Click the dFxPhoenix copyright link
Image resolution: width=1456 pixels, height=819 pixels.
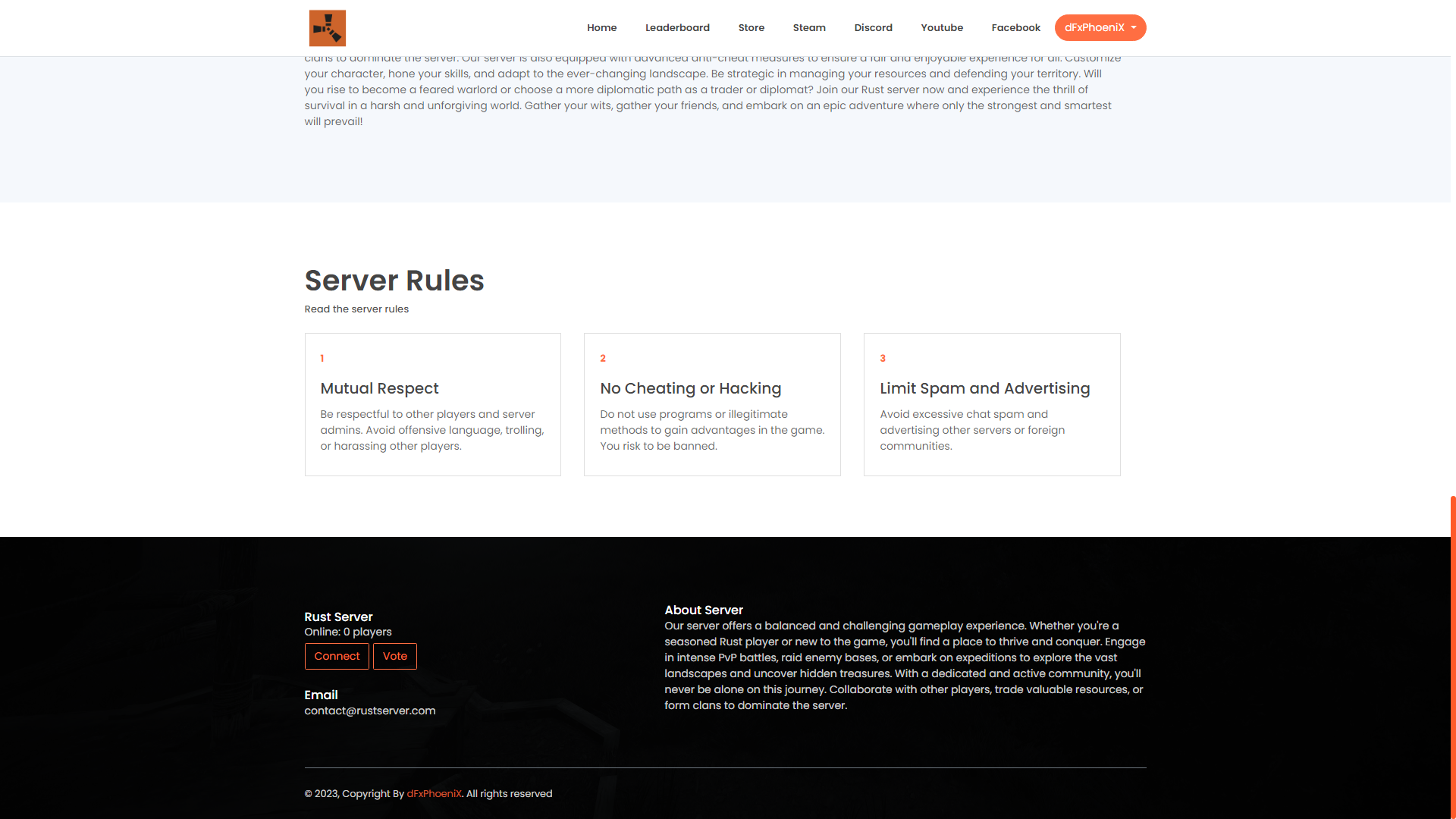[434, 793]
